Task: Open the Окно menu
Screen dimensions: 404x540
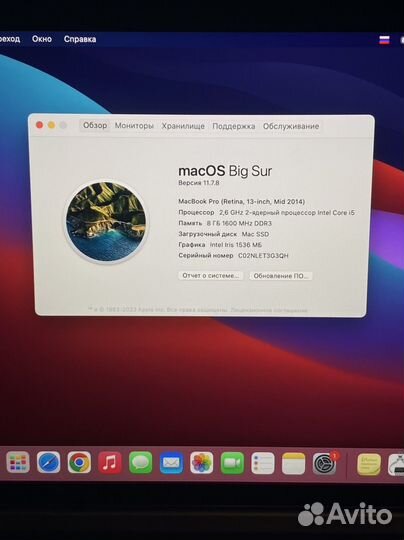Action: [x=42, y=39]
